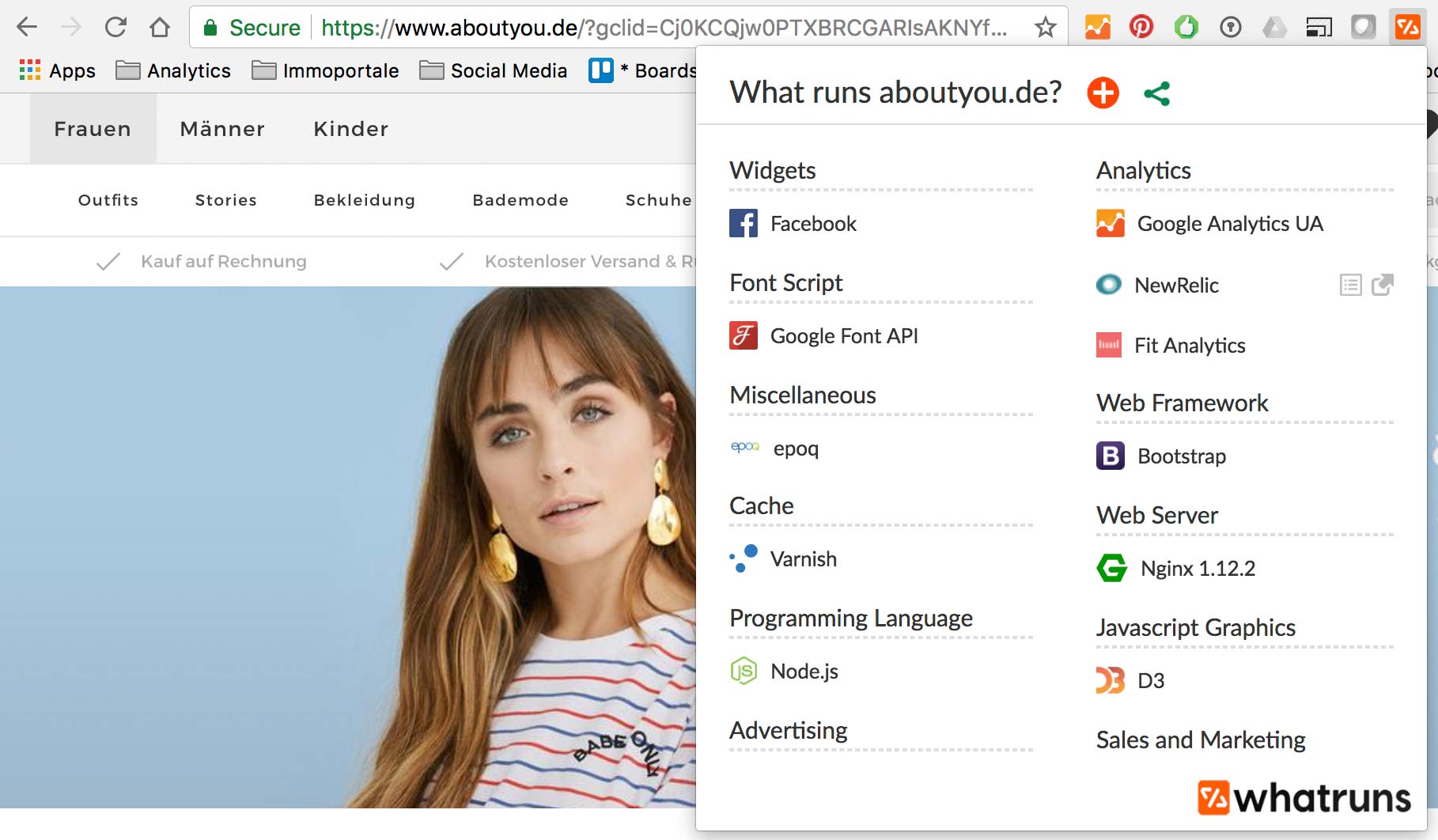
Task: Open the Nginx 1.12.2 entry
Action: [1198, 569]
